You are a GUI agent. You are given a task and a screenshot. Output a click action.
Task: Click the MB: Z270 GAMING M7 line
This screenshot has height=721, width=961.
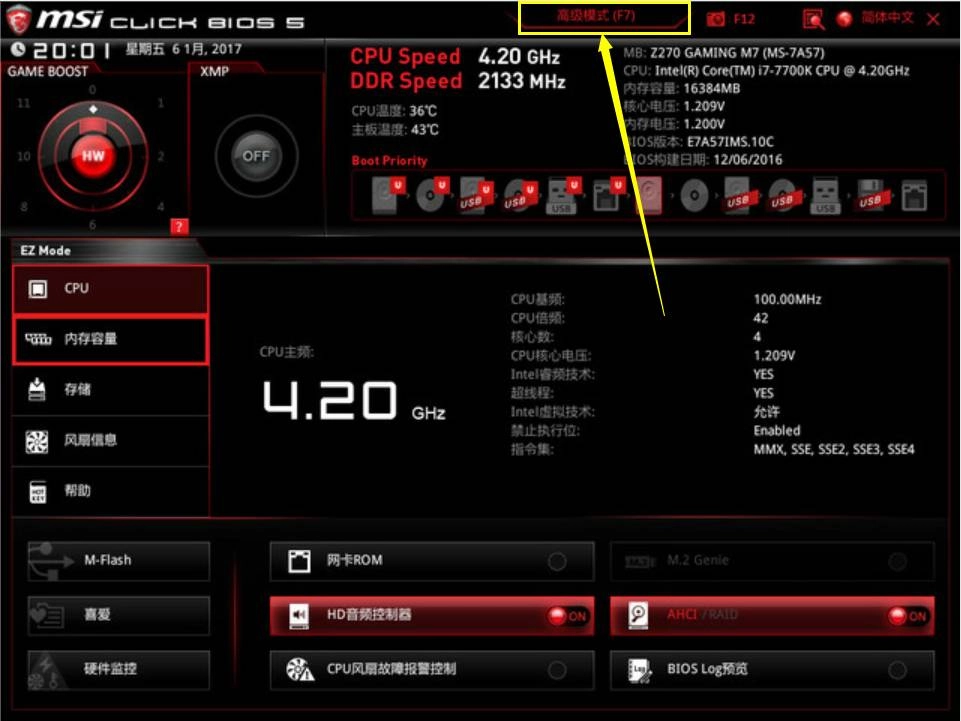point(724,53)
